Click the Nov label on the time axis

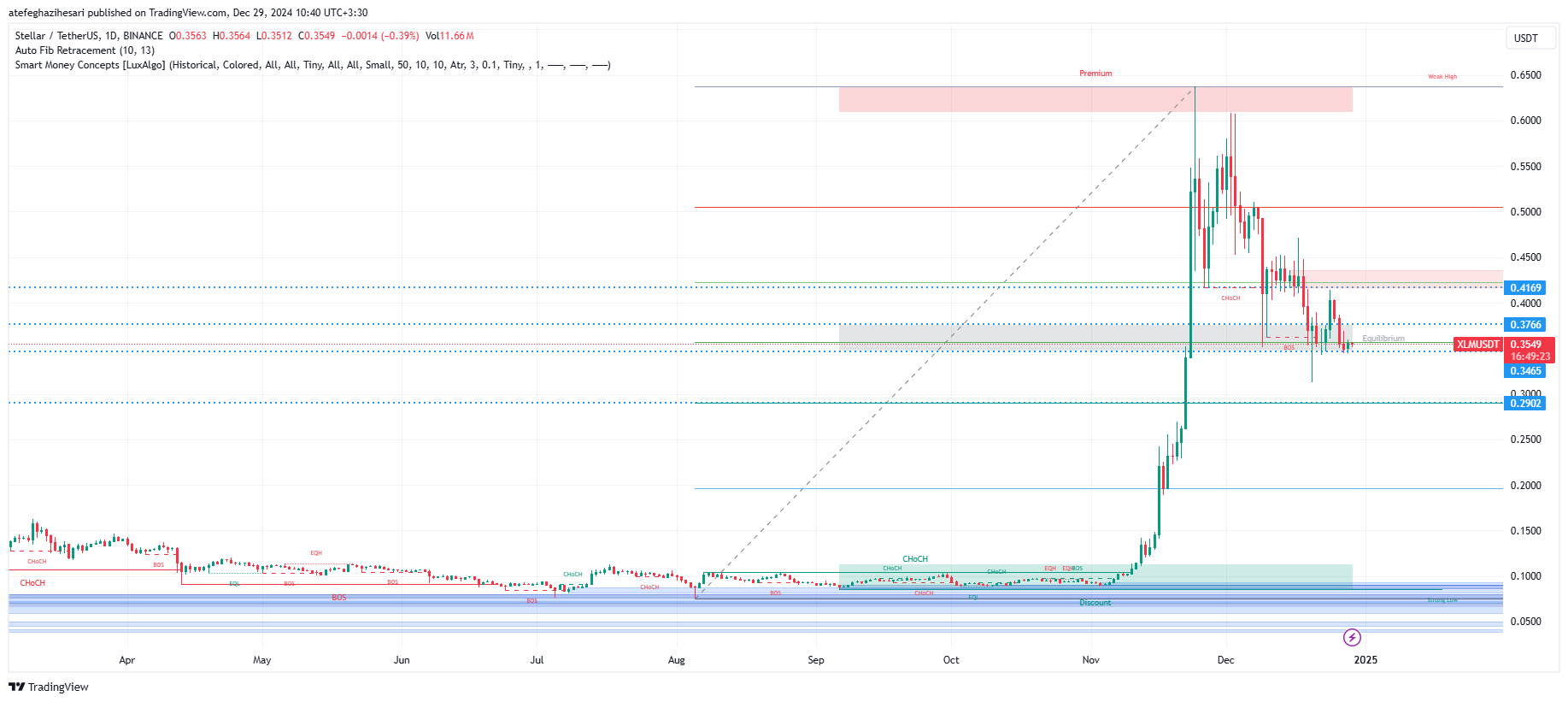1091,660
